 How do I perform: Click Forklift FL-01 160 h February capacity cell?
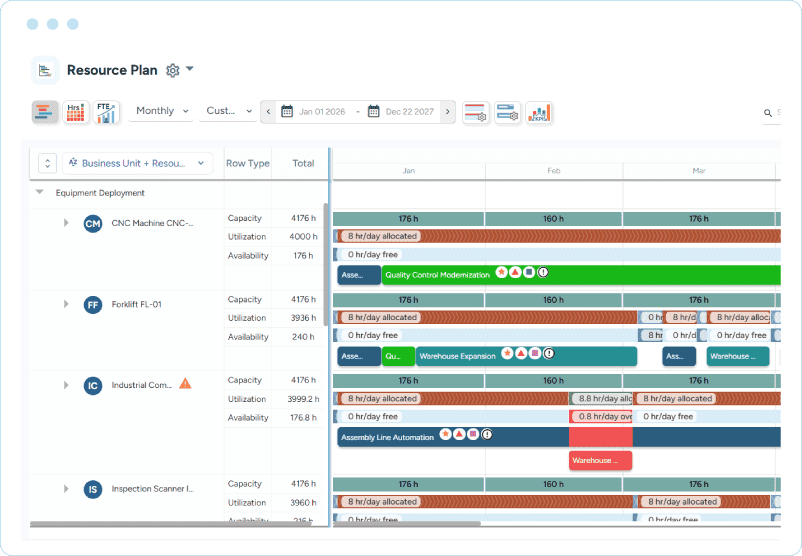coord(553,300)
